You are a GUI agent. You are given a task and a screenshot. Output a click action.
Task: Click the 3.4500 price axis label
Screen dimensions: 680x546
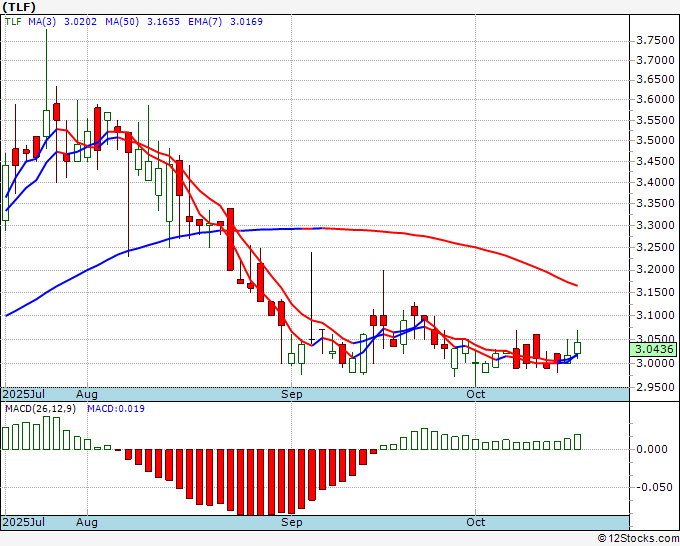[x=655, y=162]
